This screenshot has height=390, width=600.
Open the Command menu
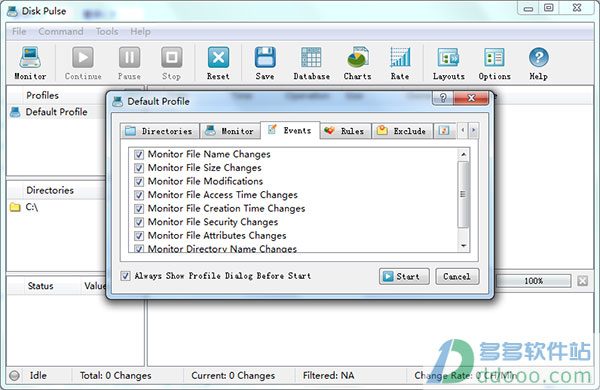point(61,31)
